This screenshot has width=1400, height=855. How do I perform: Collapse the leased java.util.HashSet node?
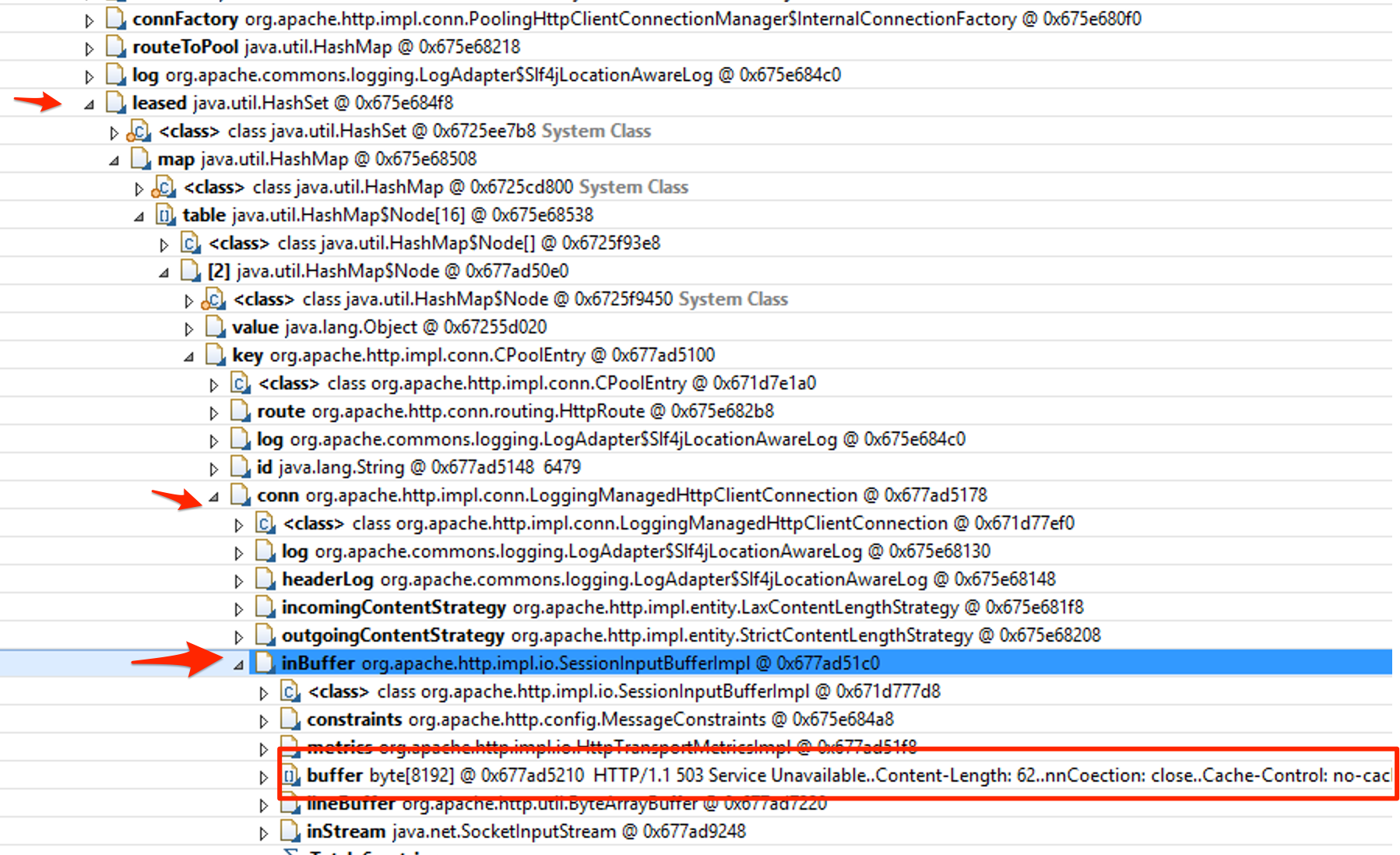tap(88, 103)
